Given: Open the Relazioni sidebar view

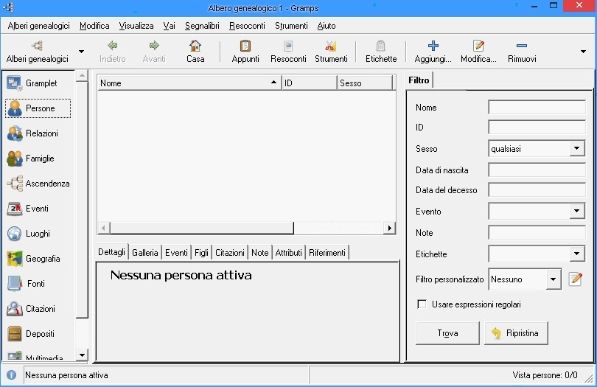Looking at the screenshot, I should point(33,133).
